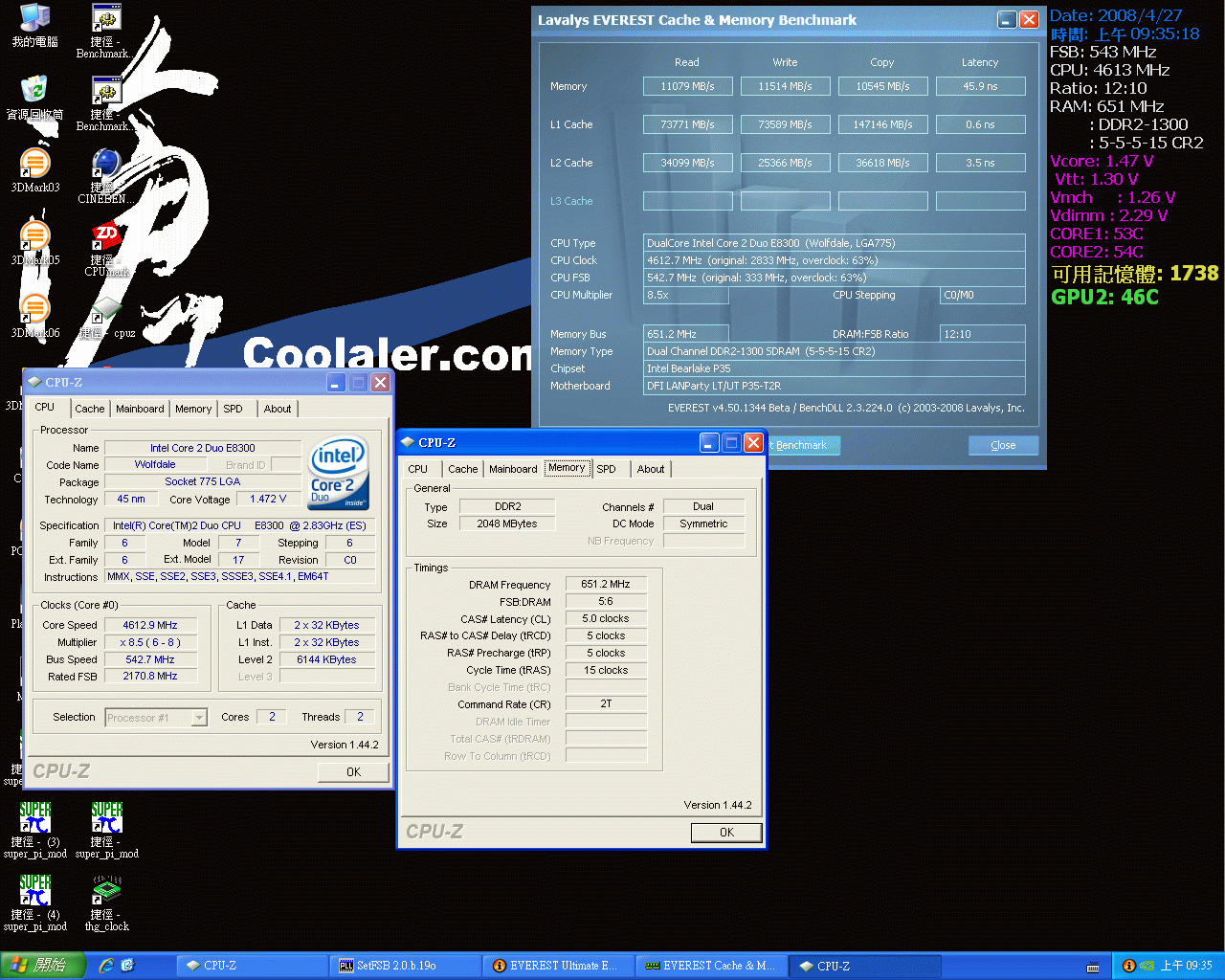This screenshot has width=1225, height=980.
Task: Click the Memory Write 11514 MB/s value
Action: click(x=786, y=86)
